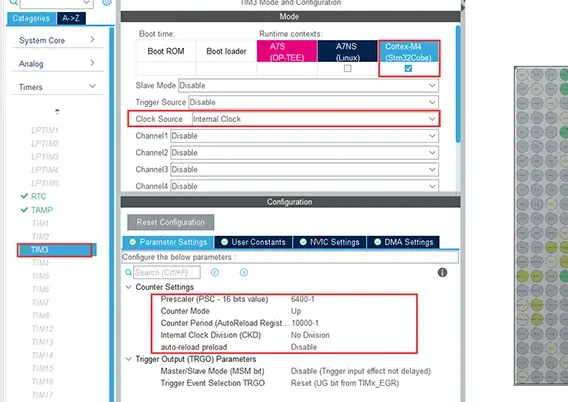
Task: Click the green check beside RTC
Action: (24, 196)
